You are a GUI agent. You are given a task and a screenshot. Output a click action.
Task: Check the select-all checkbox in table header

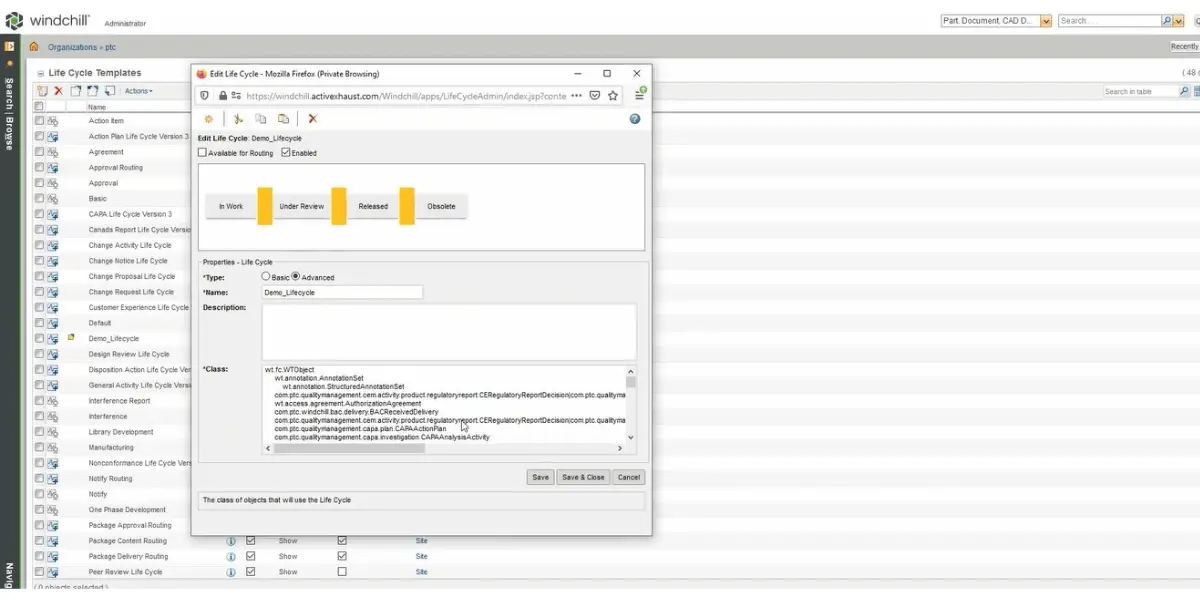click(39, 106)
